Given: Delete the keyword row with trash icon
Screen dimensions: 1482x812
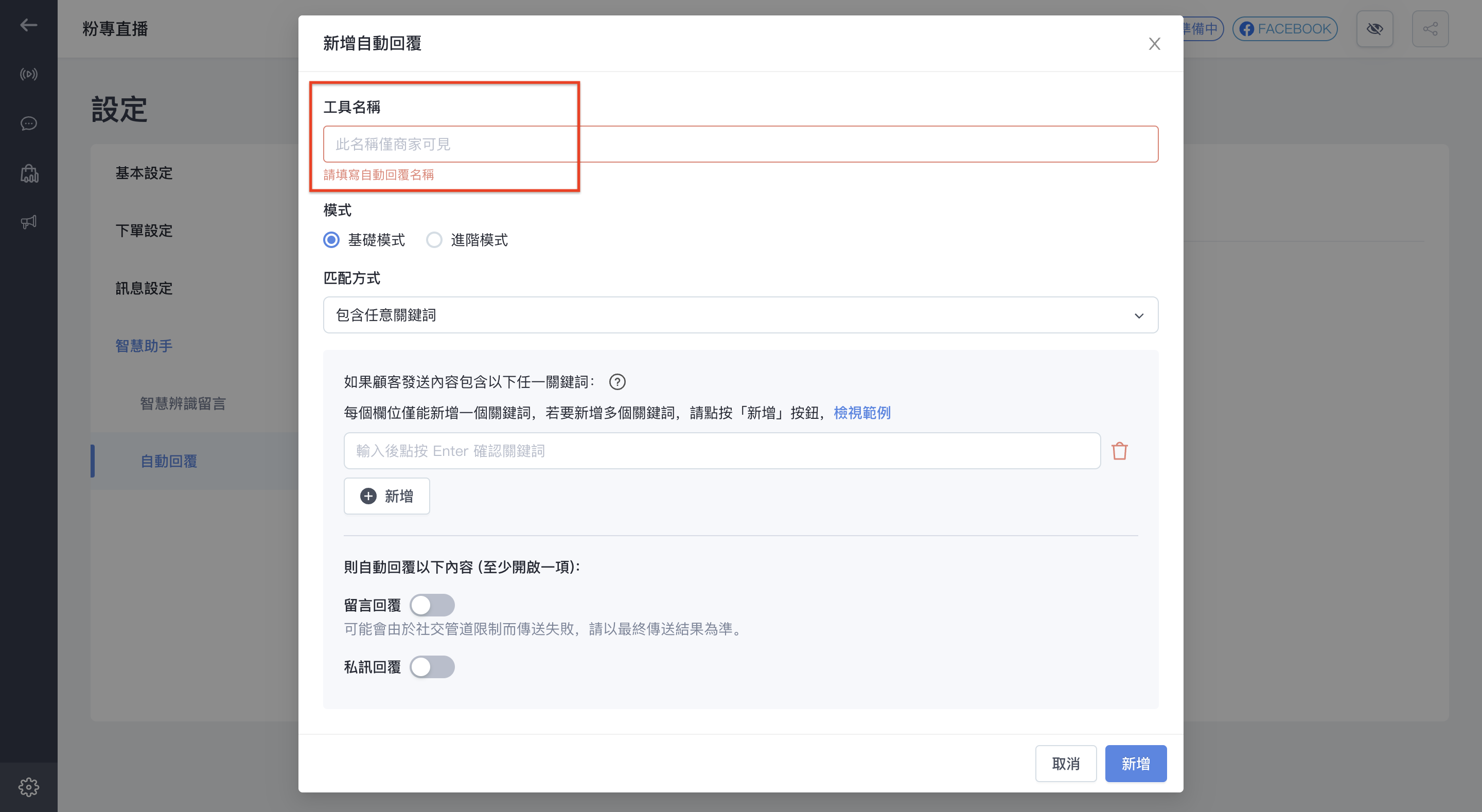Looking at the screenshot, I should click(x=1119, y=451).
